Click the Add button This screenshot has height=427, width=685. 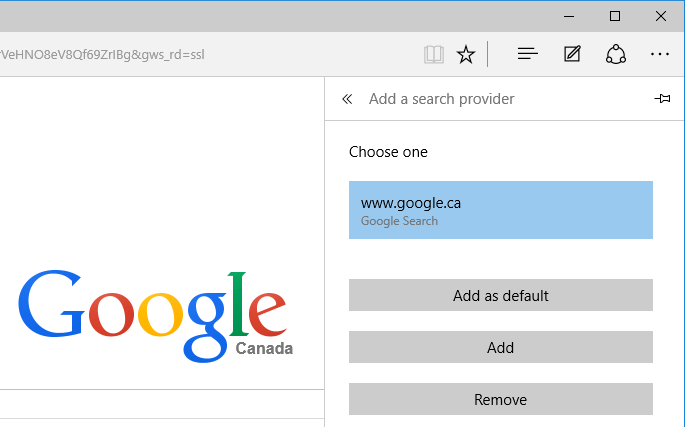click(x=501, y=347)
